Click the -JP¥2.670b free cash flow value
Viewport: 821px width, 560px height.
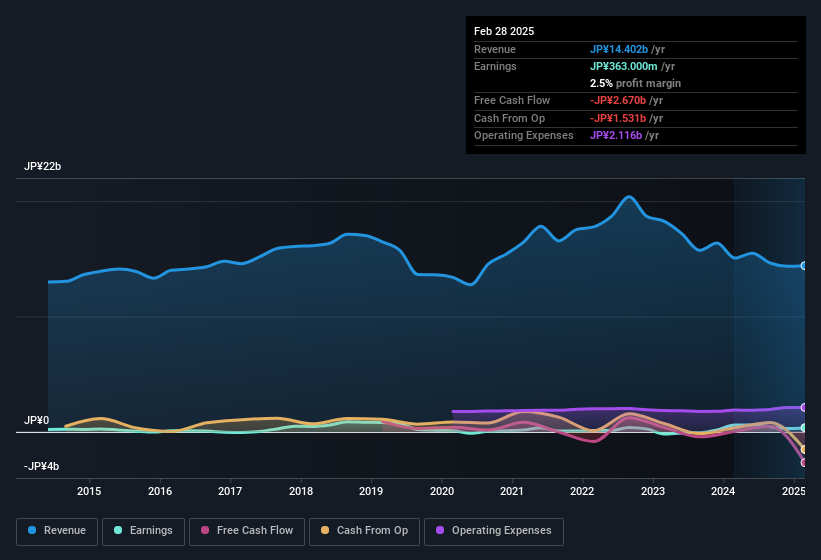(x=618, y=100)
